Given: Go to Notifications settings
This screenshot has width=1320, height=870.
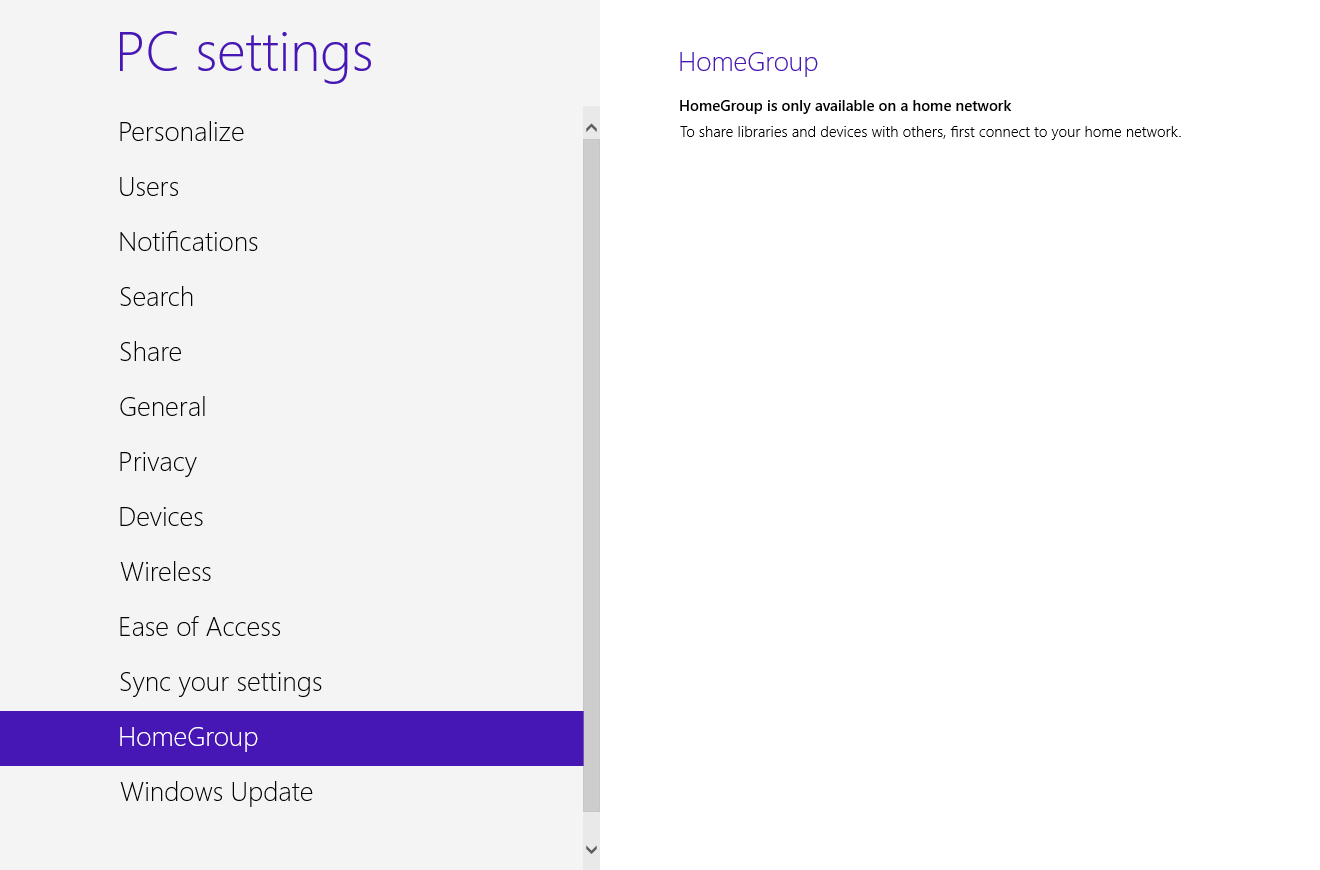Looking at the screenshot, I should (x=291, y=242).
